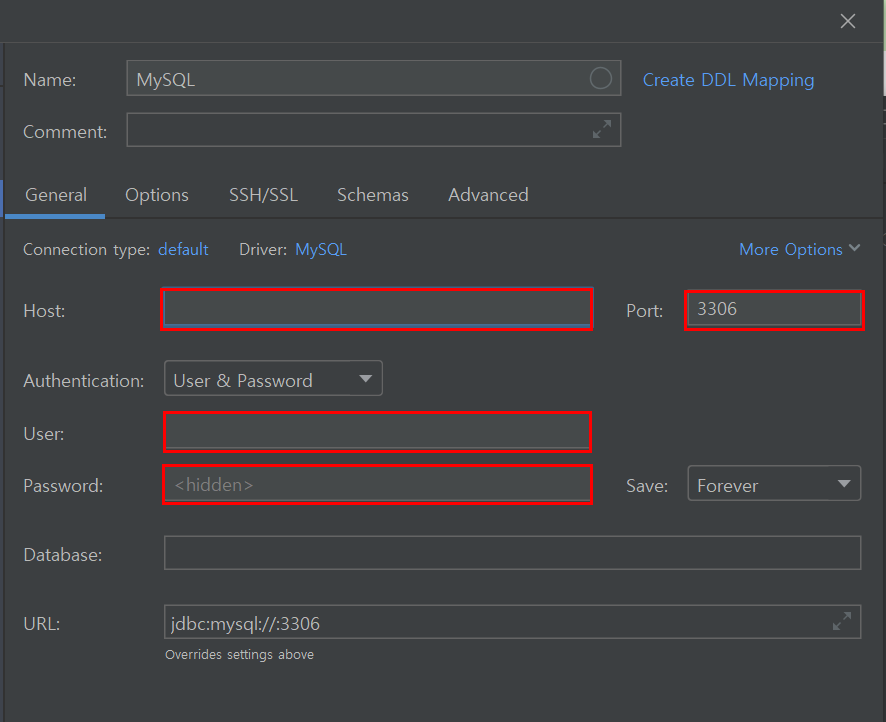Expand the More Options menu
886x722 pixels.
coord(800,249)
